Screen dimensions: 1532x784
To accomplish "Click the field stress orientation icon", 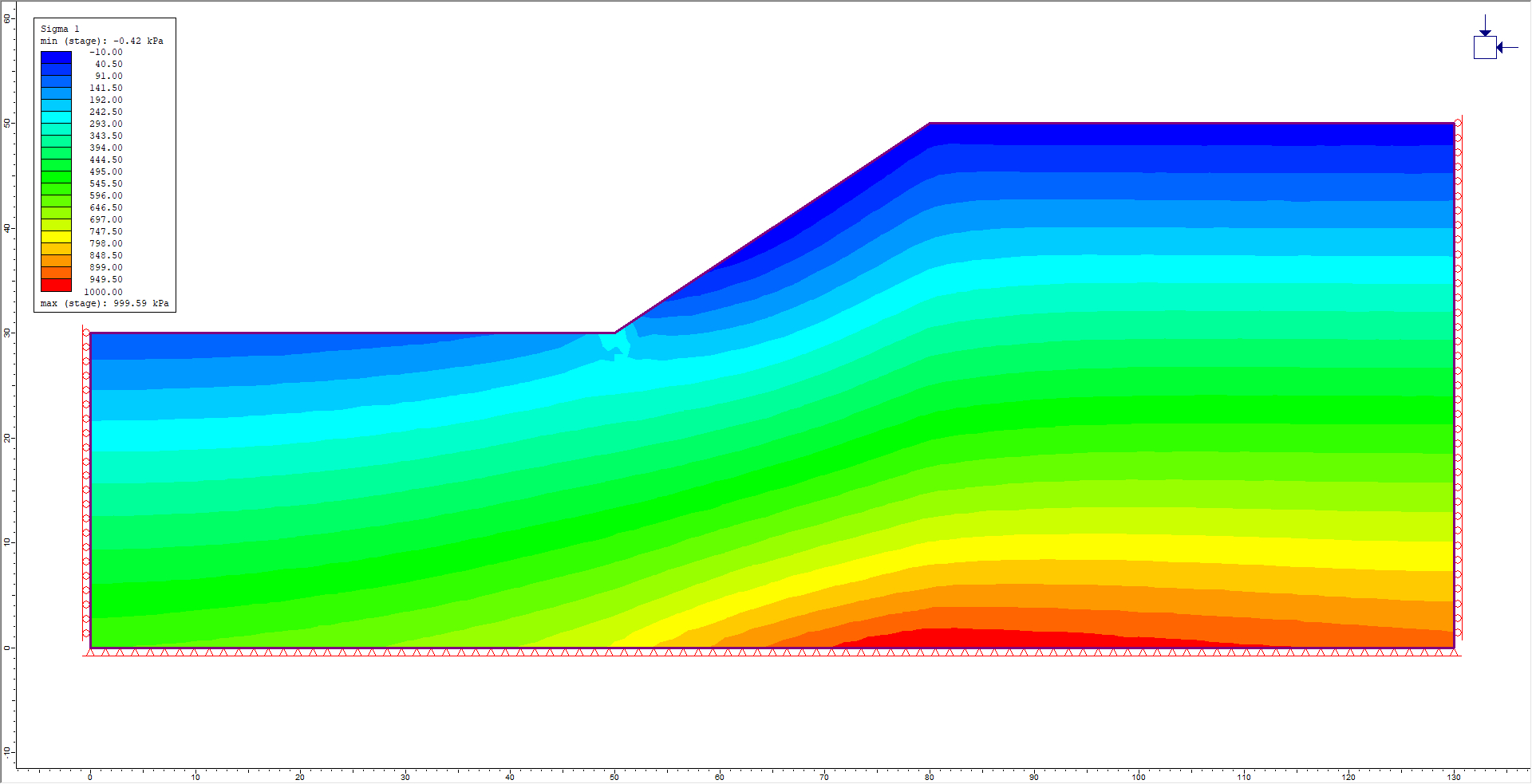I will coord(1484,47).
